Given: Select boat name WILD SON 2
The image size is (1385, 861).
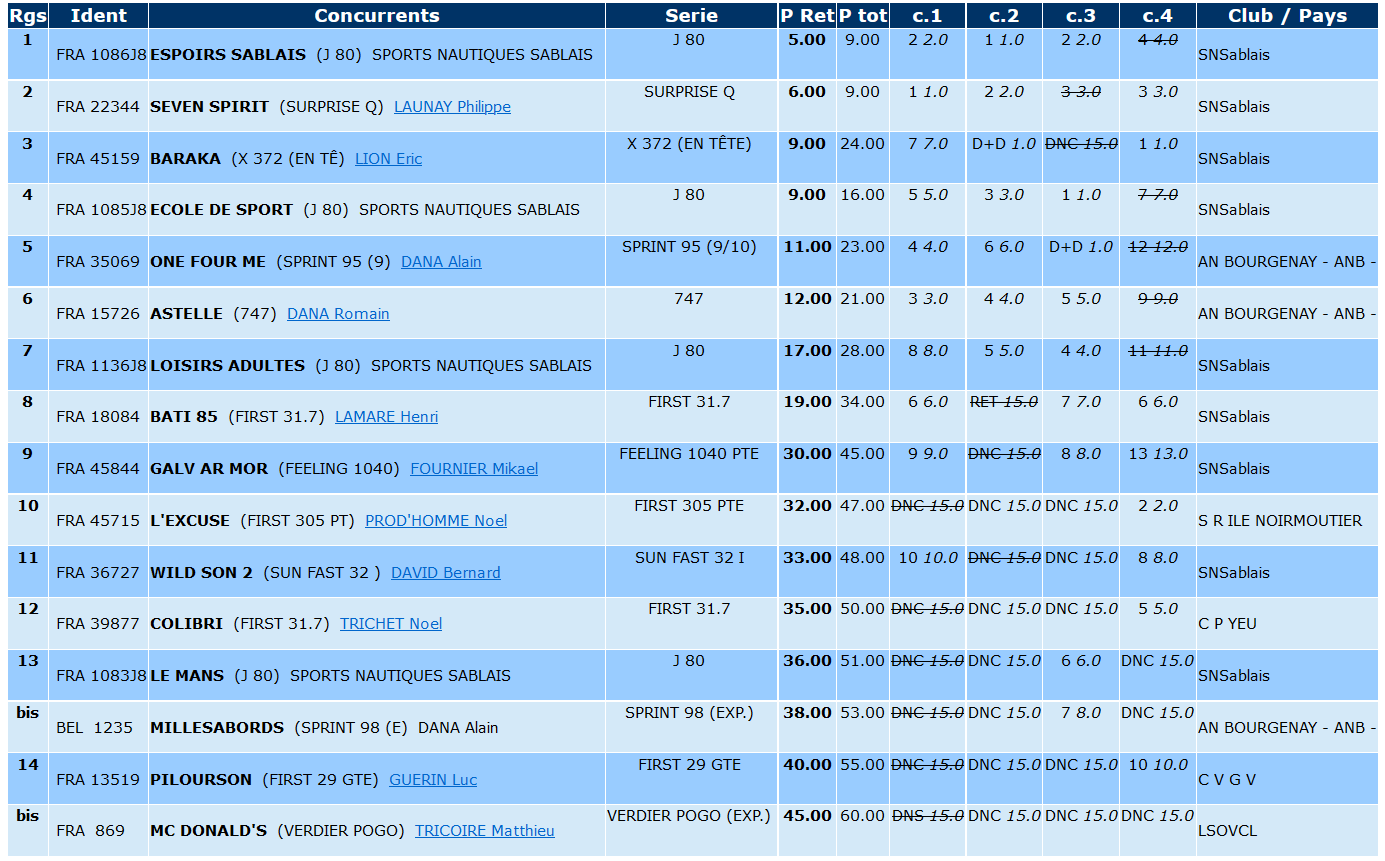Looking at the screenshot, I should (x=202, y=573).
